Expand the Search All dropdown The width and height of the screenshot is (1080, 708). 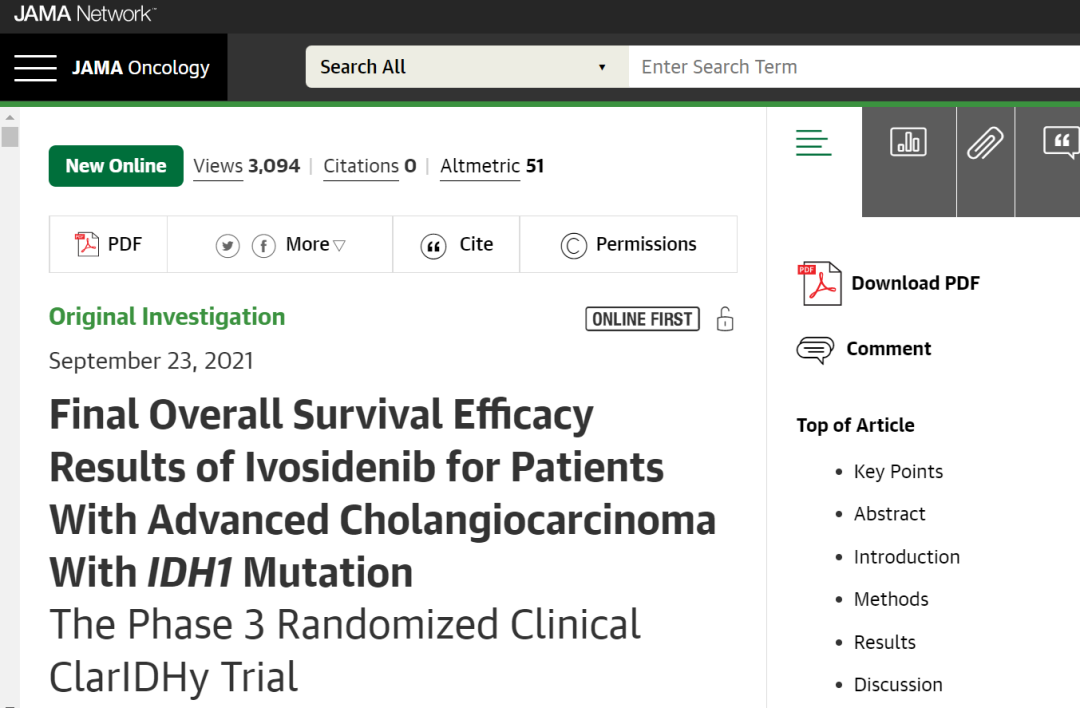(467, 67)
